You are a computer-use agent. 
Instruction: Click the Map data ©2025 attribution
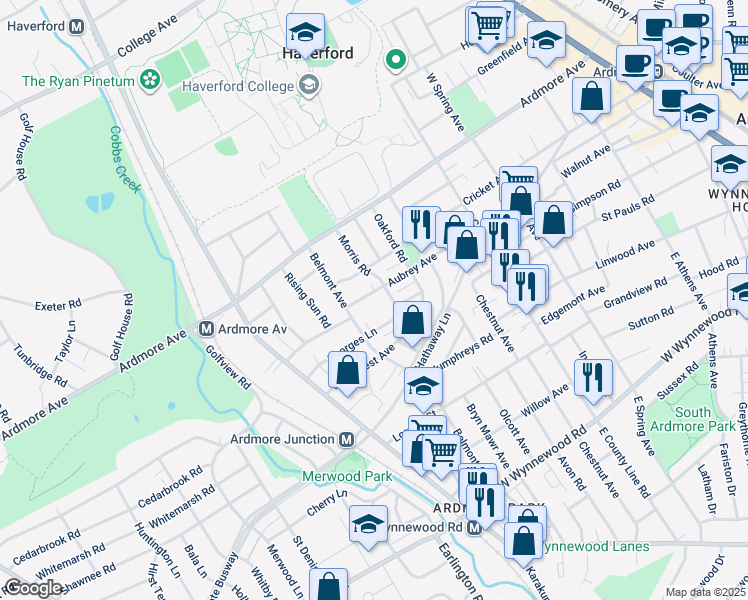tap(705, 593)
